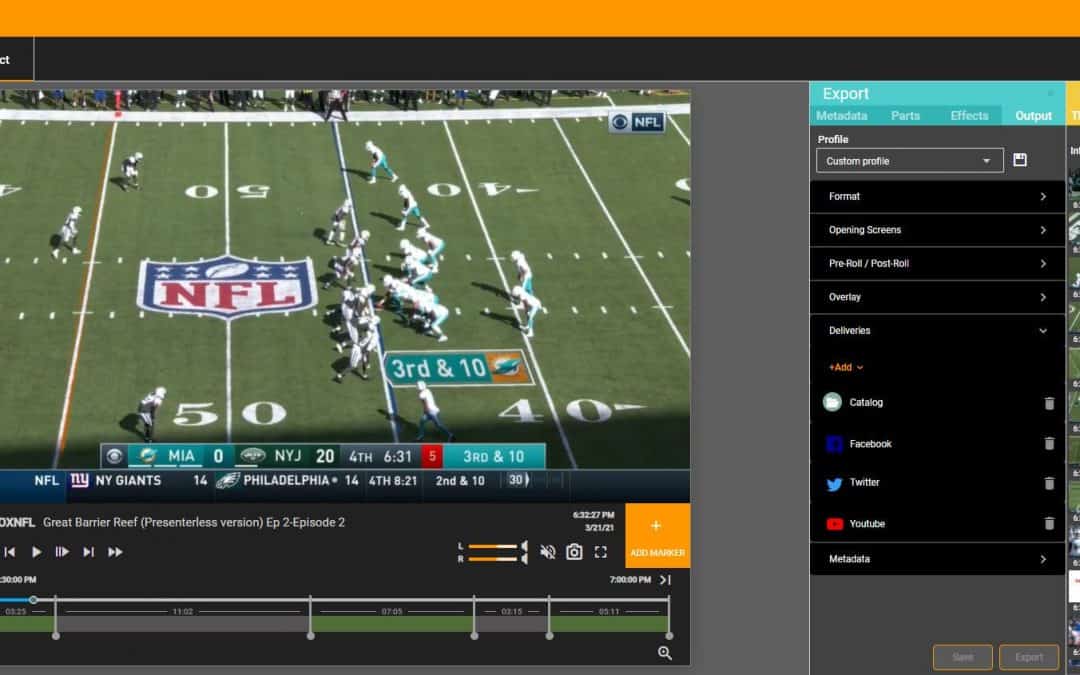This screenshot has width=1080, height=675.
Task: Expand the Opening Screens section
Action: (x=937, y=230)
